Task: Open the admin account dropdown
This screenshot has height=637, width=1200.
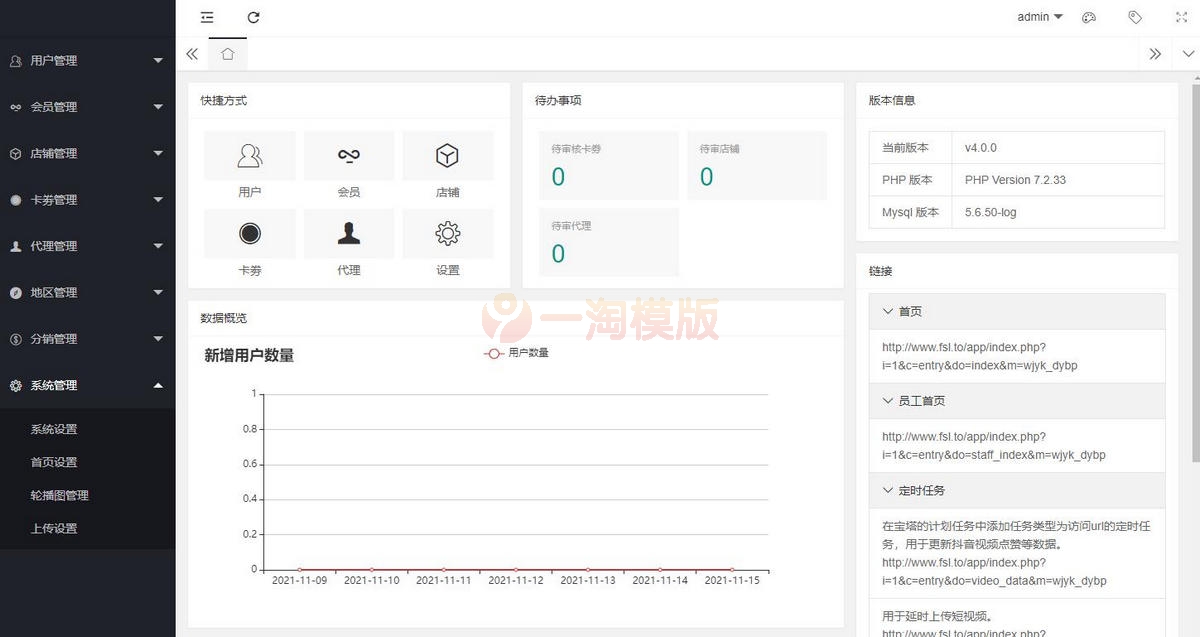Action: [x=1037, y=17]
